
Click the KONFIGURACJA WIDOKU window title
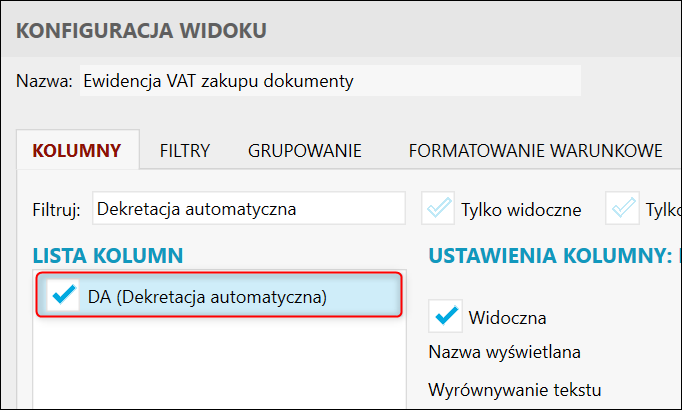point(141,30)
